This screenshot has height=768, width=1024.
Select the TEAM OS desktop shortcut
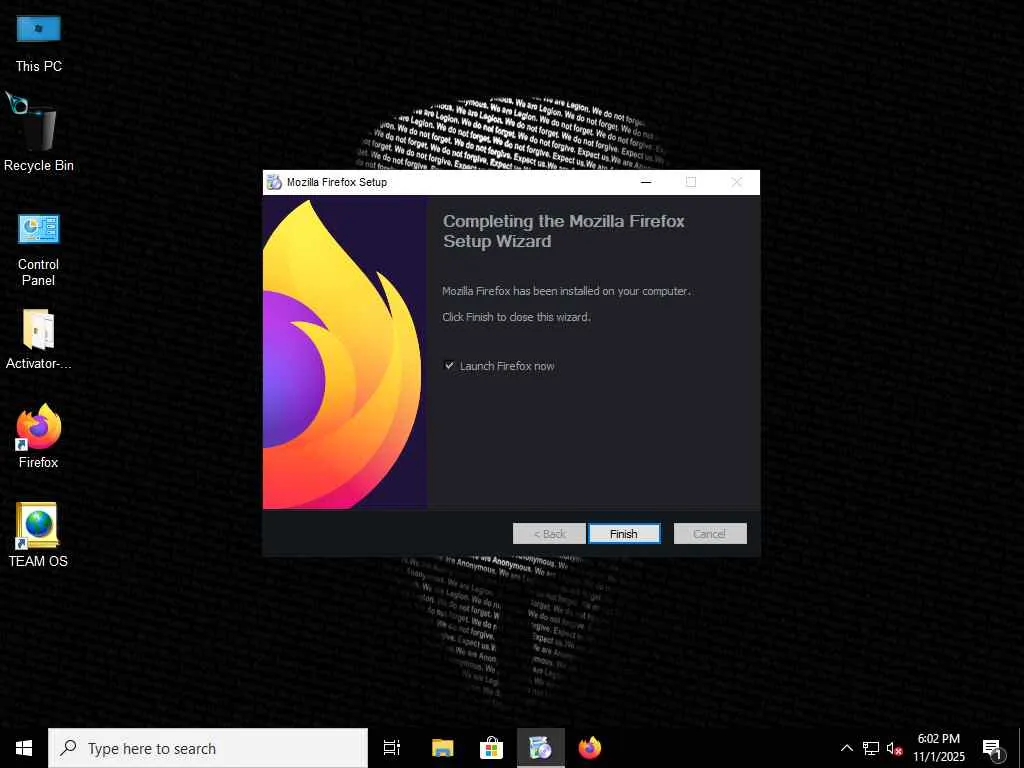click(x=39, y=534)
